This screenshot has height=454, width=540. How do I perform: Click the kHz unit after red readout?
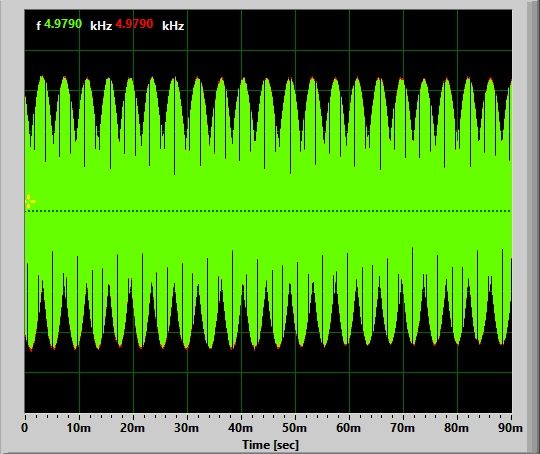click(x=173, y=26)
